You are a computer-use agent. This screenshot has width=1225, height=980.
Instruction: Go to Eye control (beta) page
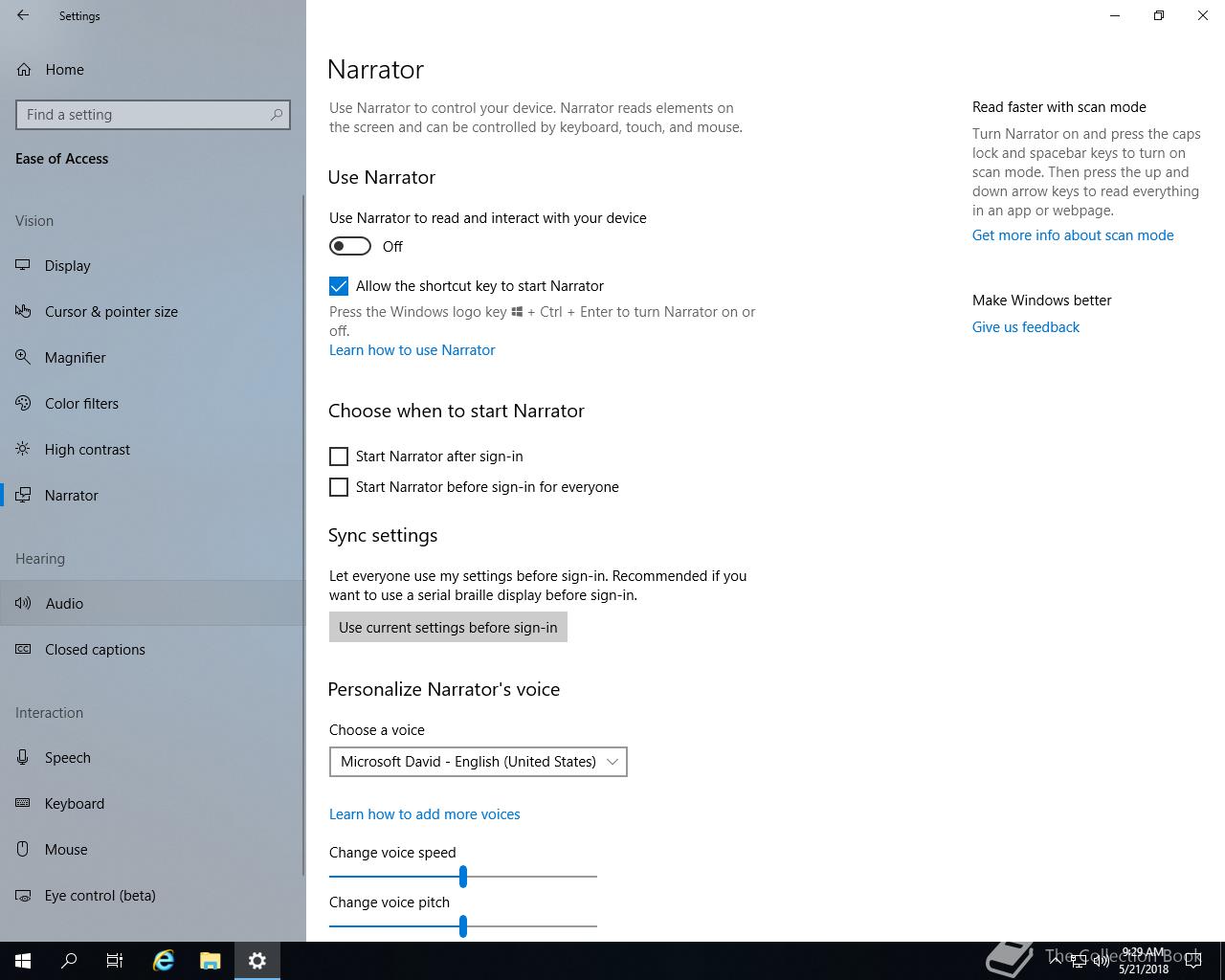tap(151, 895)
